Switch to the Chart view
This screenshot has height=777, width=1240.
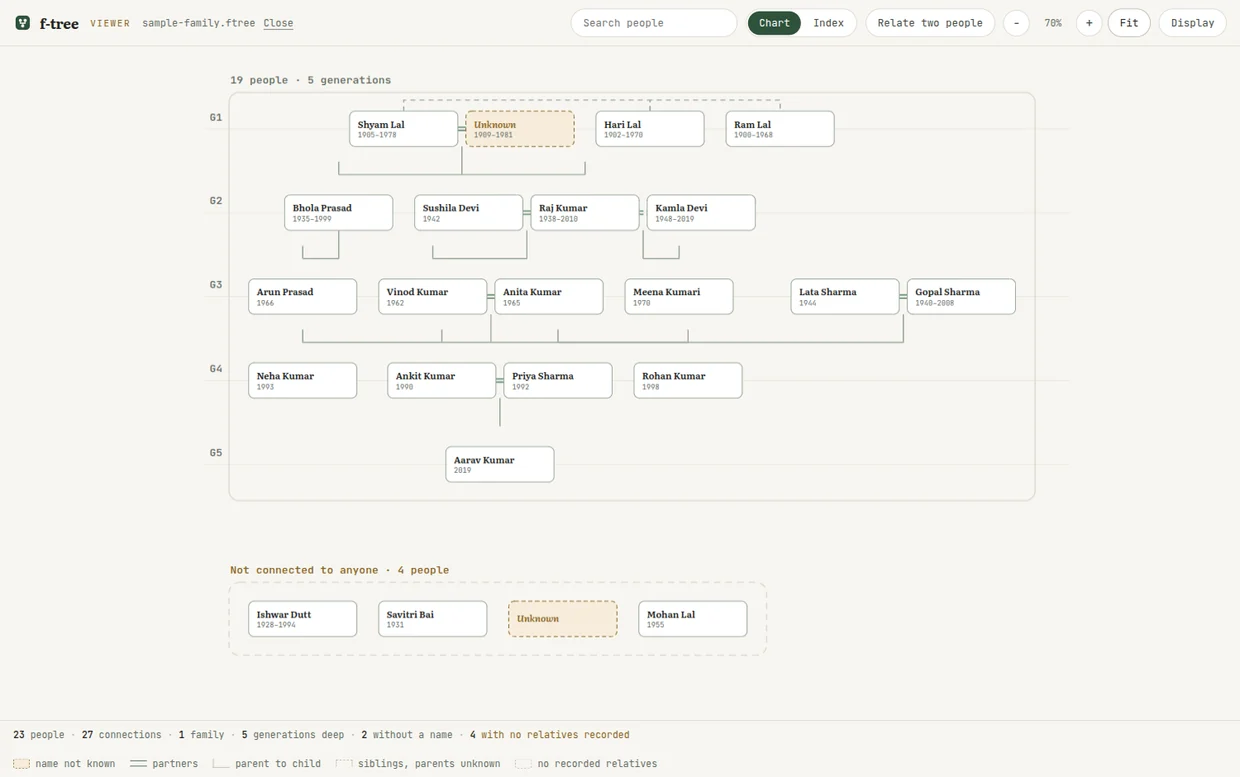(774, 23)
